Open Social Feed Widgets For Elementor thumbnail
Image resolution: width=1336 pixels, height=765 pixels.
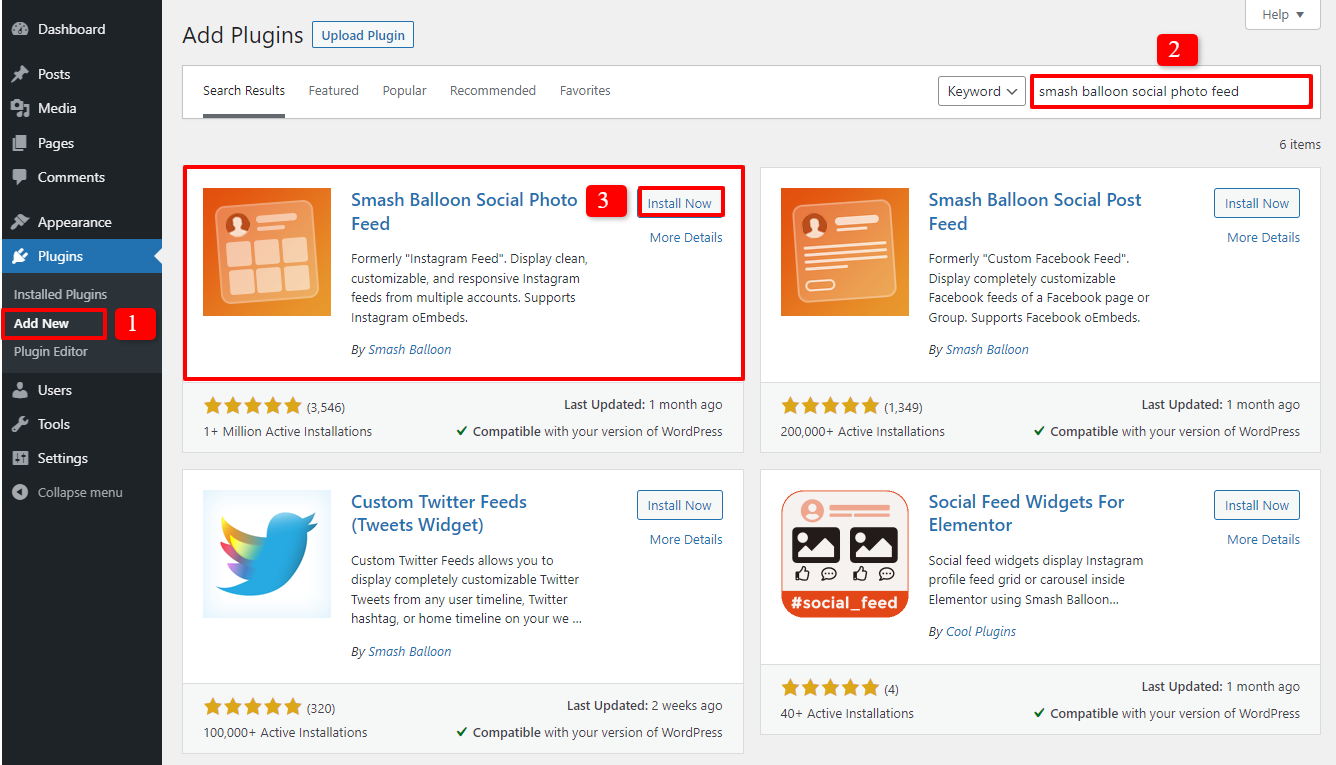click(845, 554)
